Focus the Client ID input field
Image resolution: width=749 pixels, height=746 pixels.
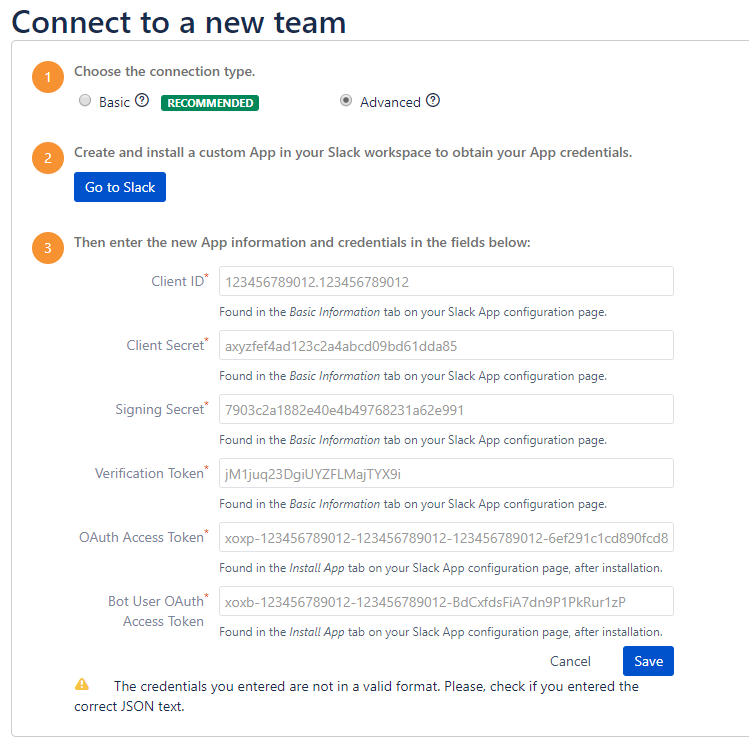click(446, 281)
